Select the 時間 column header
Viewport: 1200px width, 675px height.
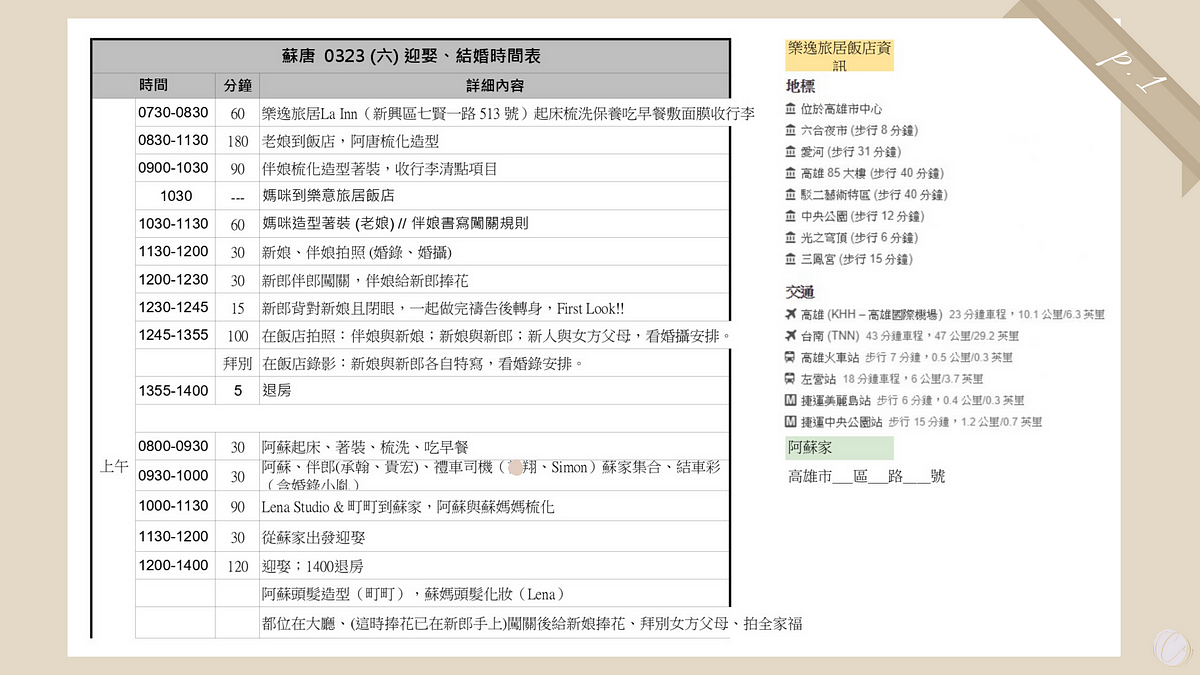pos(154,86)
